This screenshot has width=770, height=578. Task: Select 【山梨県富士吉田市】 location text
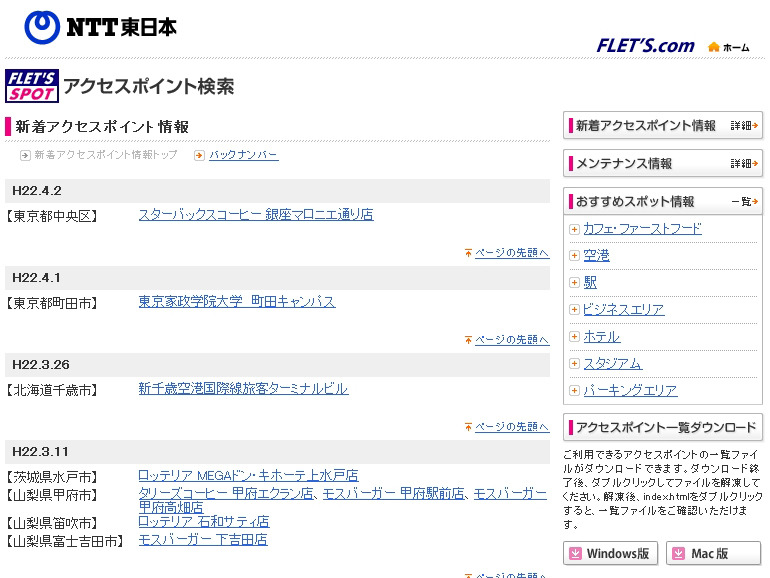(65, 541)
